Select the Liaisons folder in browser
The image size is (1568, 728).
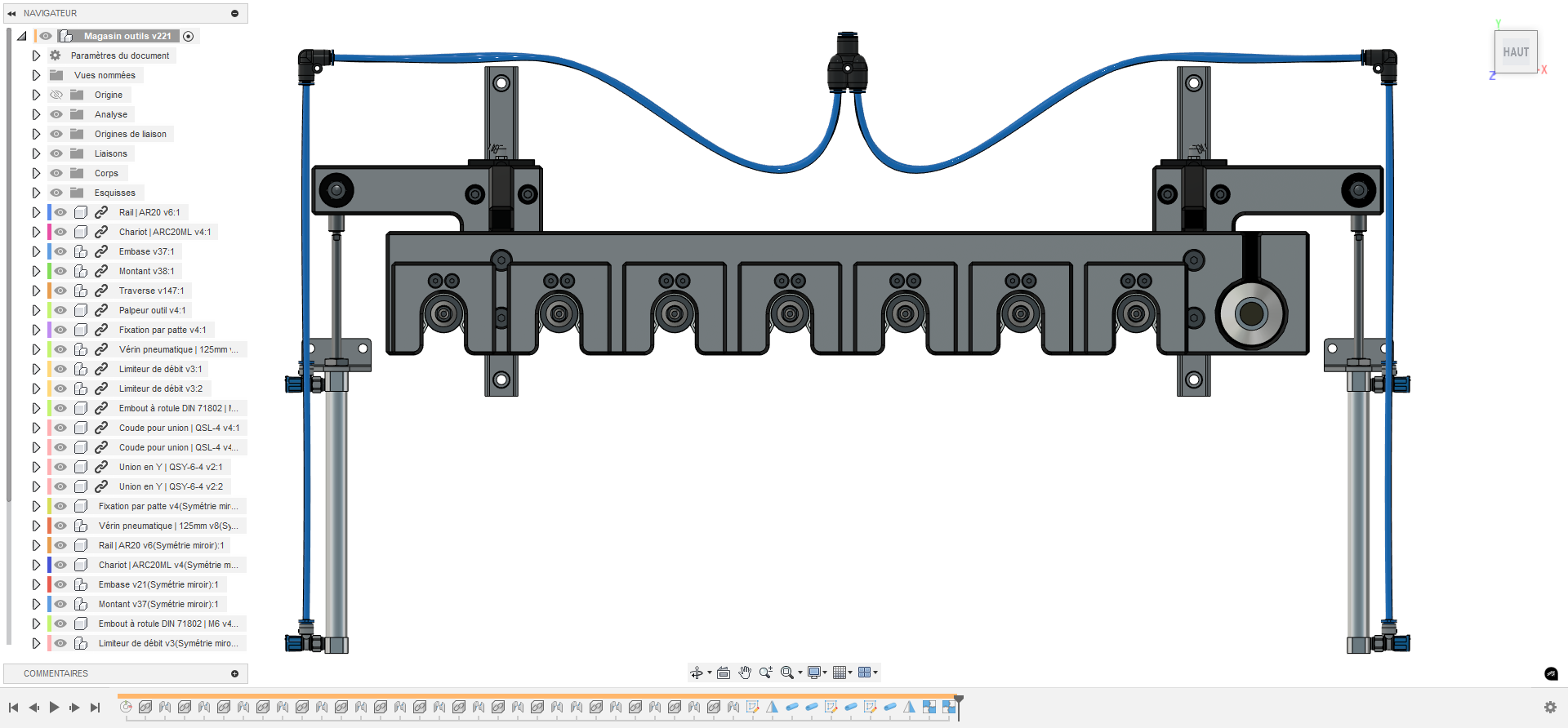pyautogui.click(x=110, y=153)
